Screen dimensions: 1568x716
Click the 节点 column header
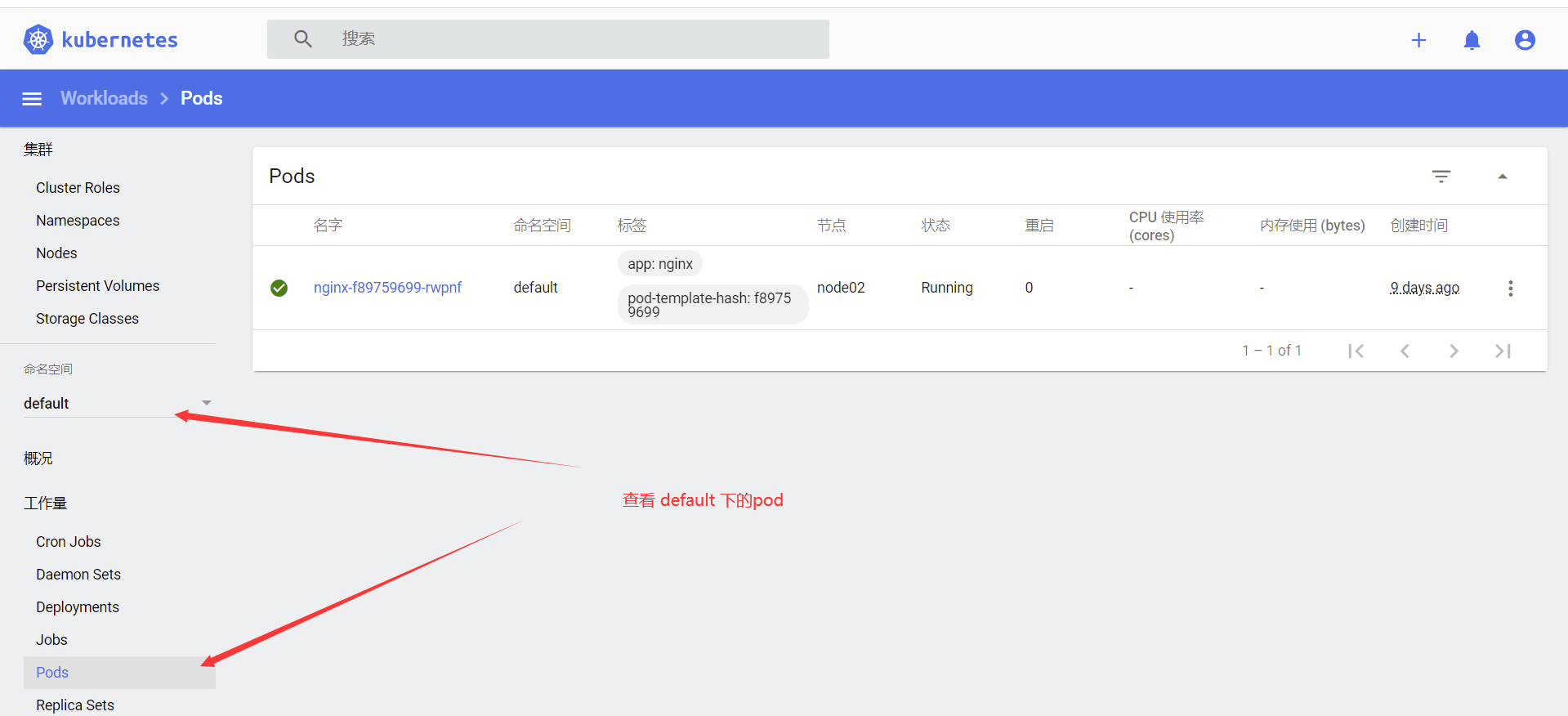click(832, 226)
